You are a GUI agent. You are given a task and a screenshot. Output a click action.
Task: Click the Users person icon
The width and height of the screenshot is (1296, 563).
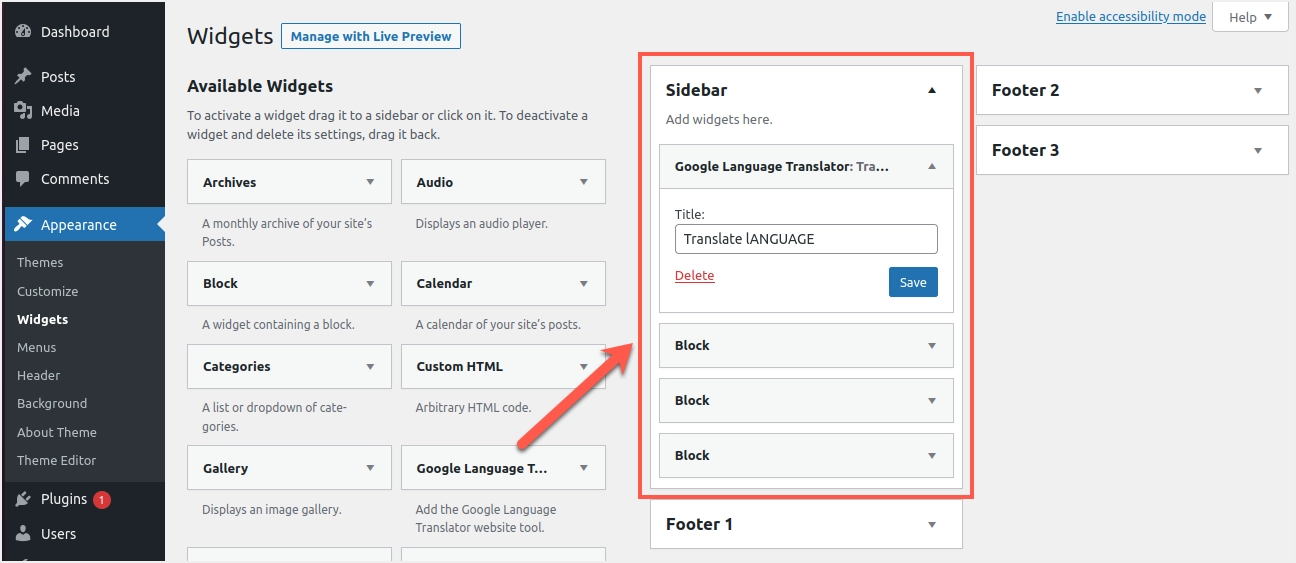pos(23,534)
